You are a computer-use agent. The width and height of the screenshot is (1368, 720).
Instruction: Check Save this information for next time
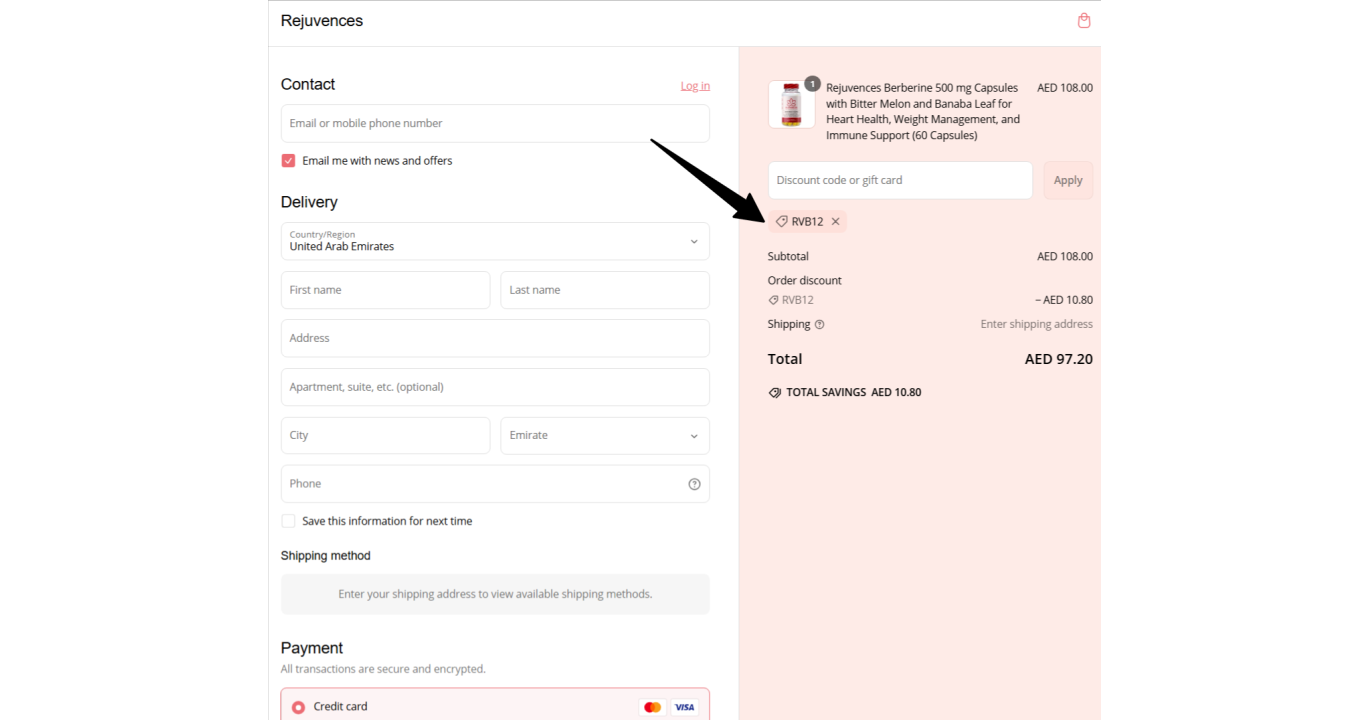coord(288,521)
